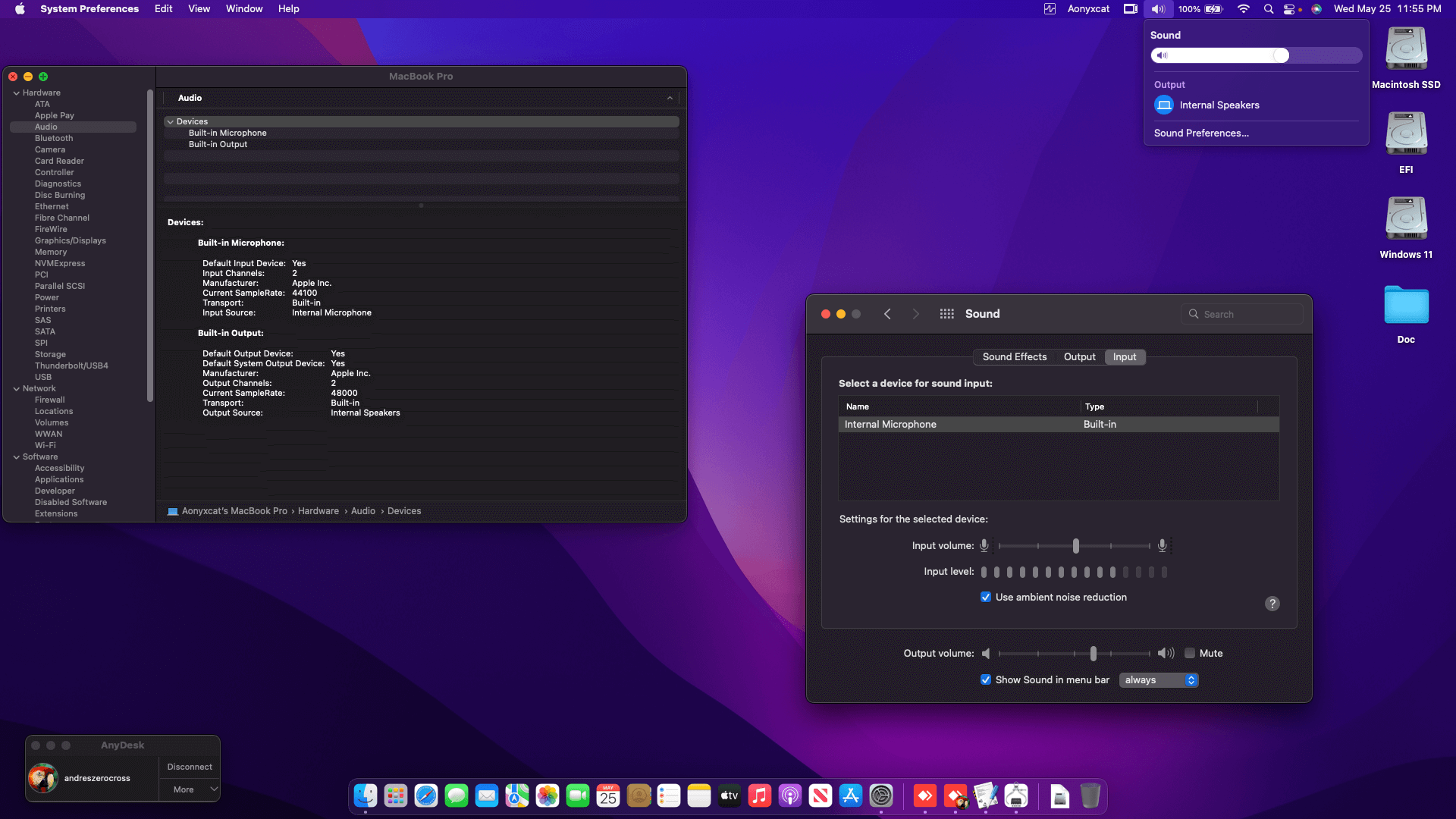The width and height of the screenshot is (1456, 819).
Task: Open Messages app in the dock
Action: (x=457, y=795)
